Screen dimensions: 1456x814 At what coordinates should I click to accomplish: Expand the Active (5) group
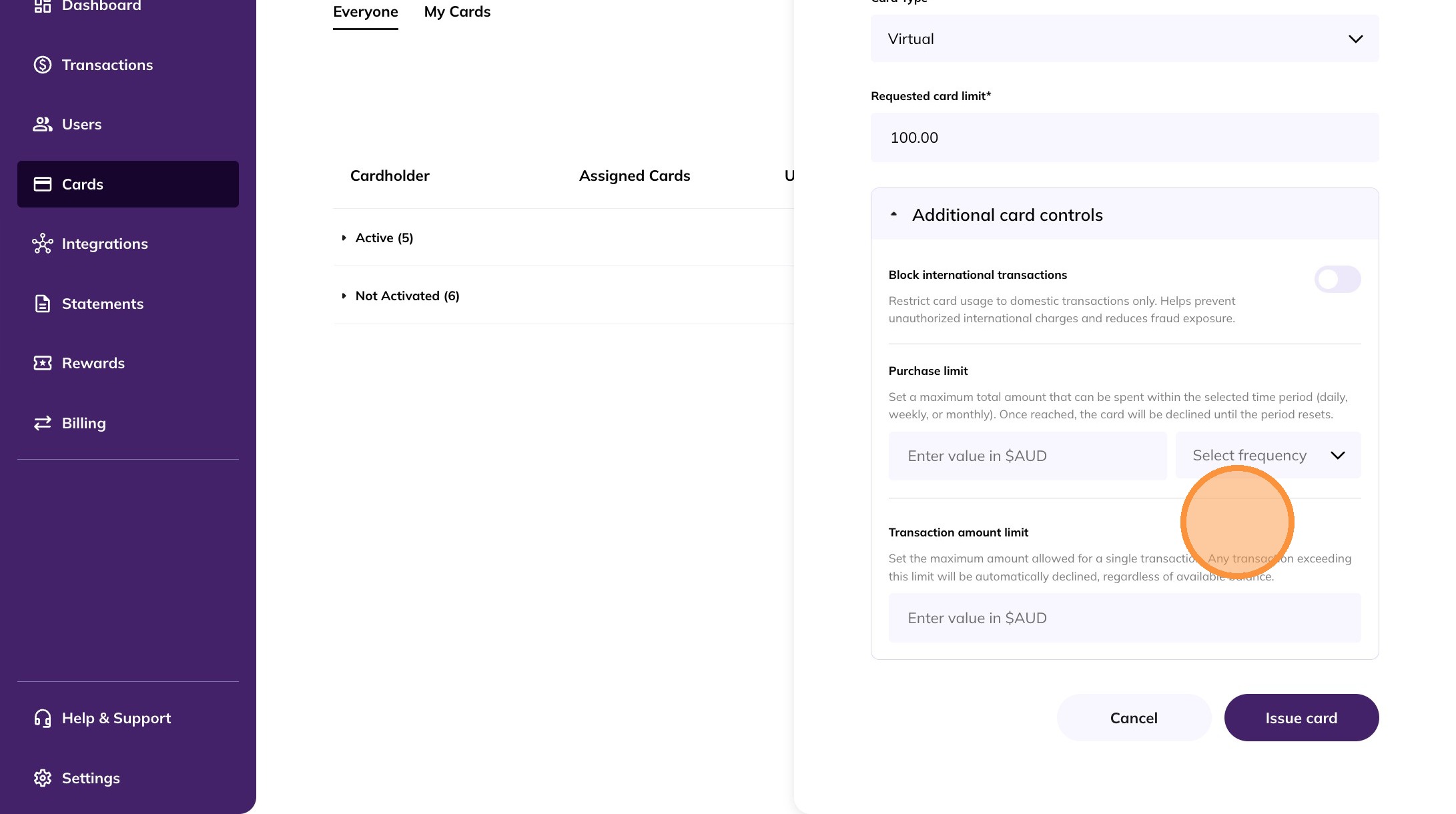344,238
